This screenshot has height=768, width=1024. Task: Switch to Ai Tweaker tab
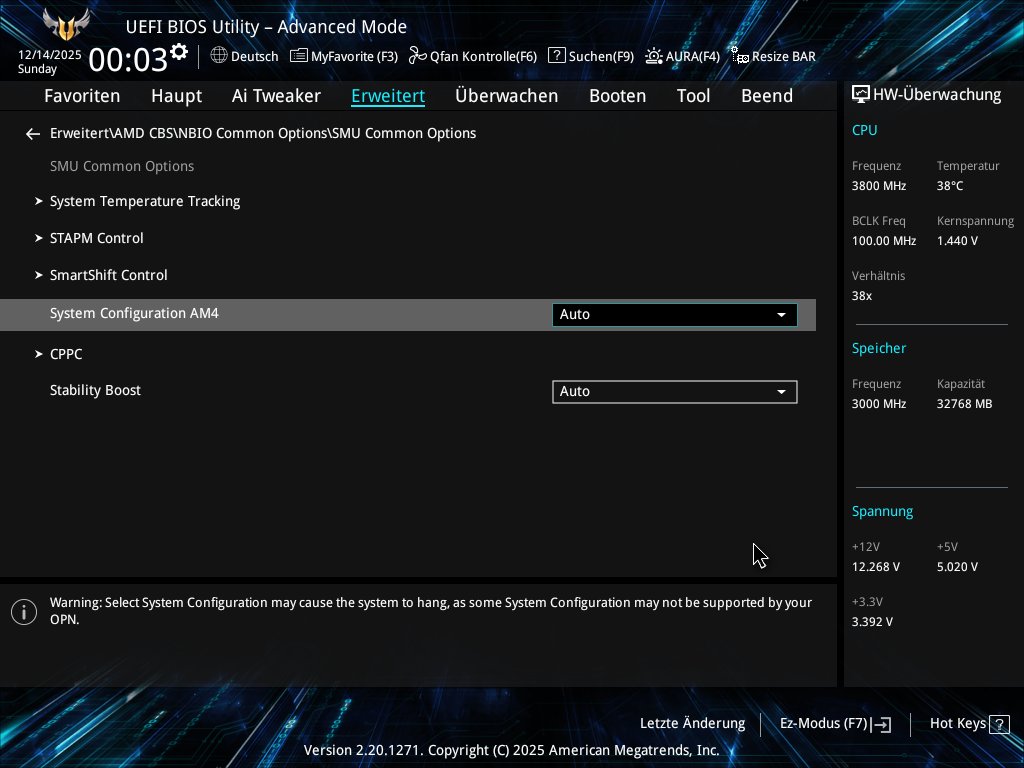point(276,96)
